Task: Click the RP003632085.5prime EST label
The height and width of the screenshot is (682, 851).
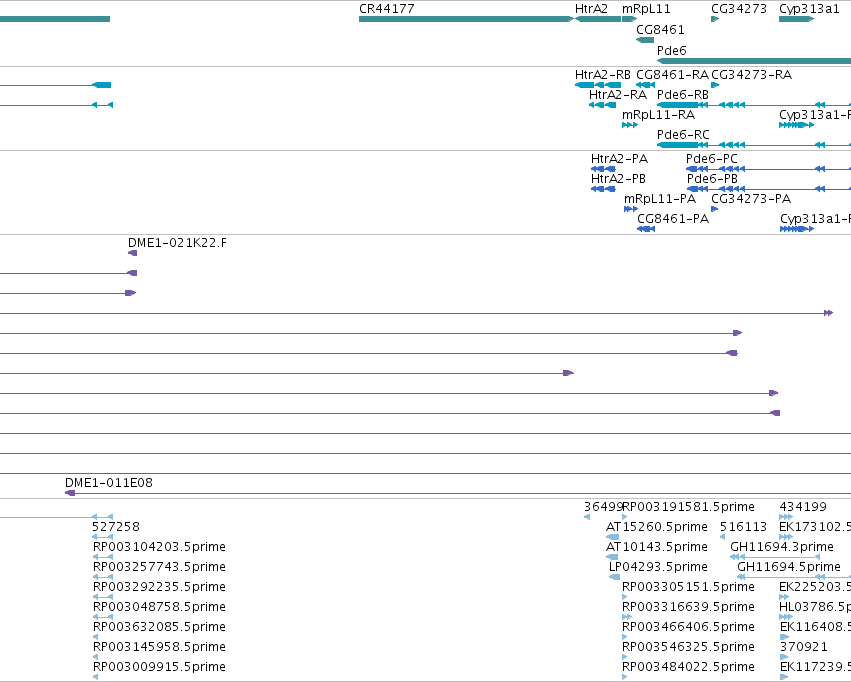Action: click(x=159, y=627)
